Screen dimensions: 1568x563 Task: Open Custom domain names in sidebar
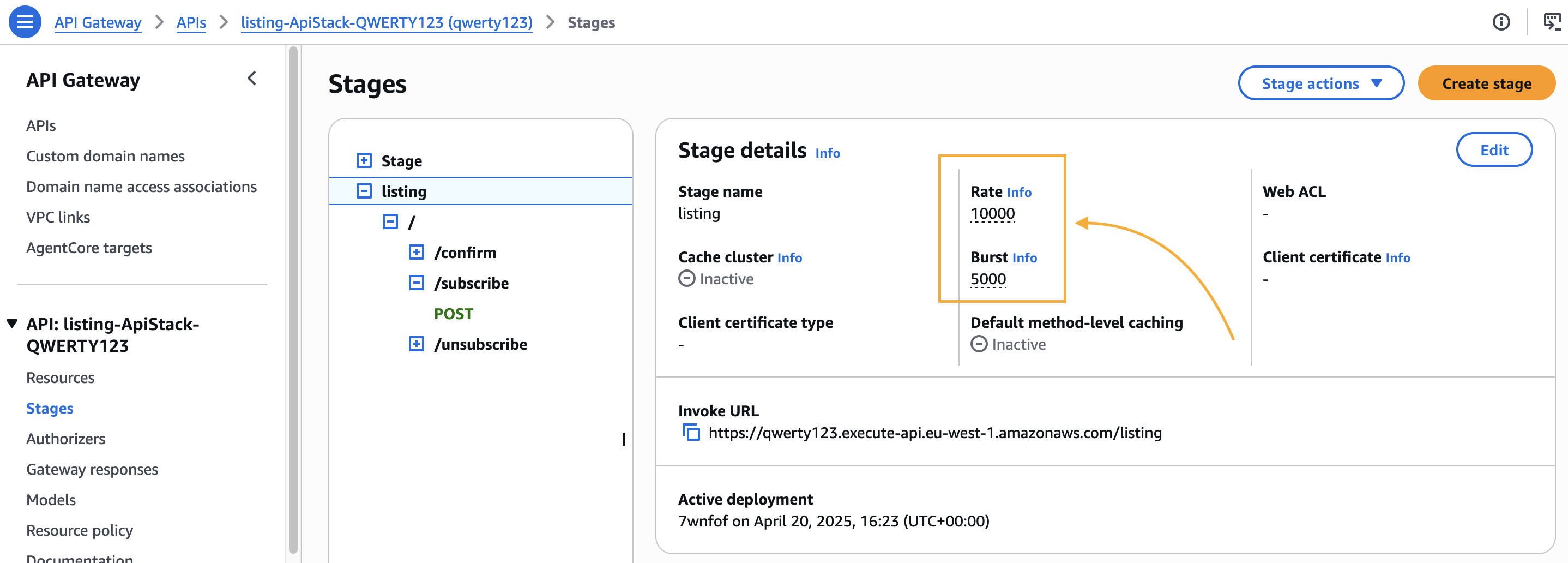point(105,156)
